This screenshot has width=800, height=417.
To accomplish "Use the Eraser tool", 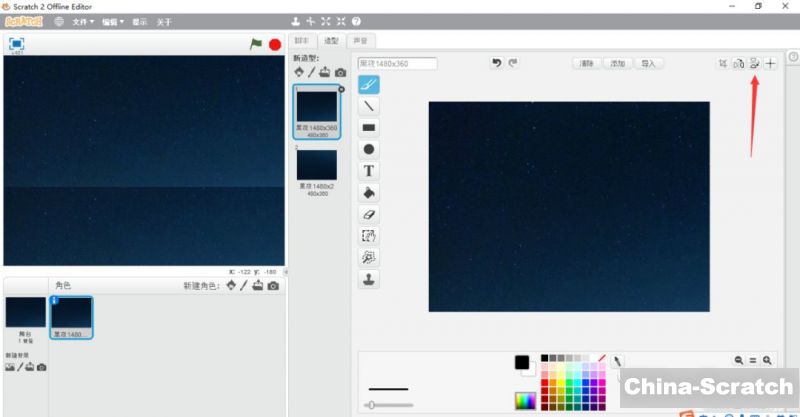I will point(369,214).
